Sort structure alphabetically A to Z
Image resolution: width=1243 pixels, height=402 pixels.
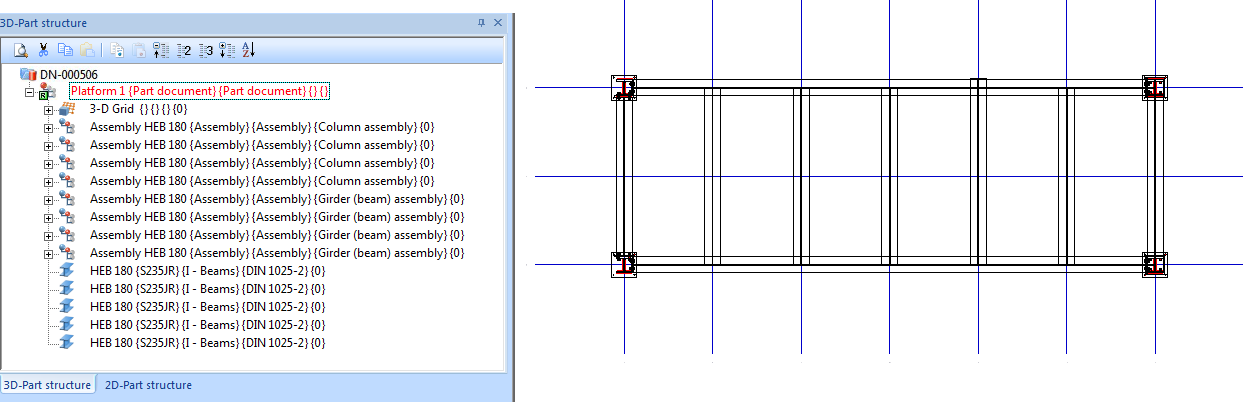point(249,49)
